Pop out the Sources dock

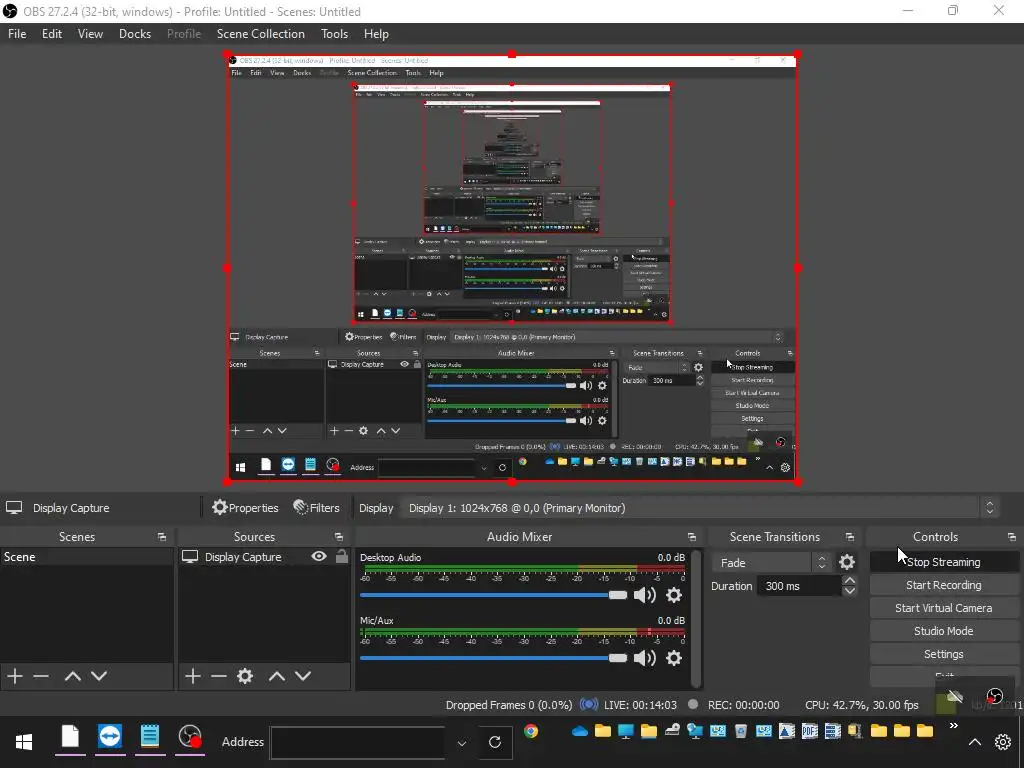coord(339,537)
